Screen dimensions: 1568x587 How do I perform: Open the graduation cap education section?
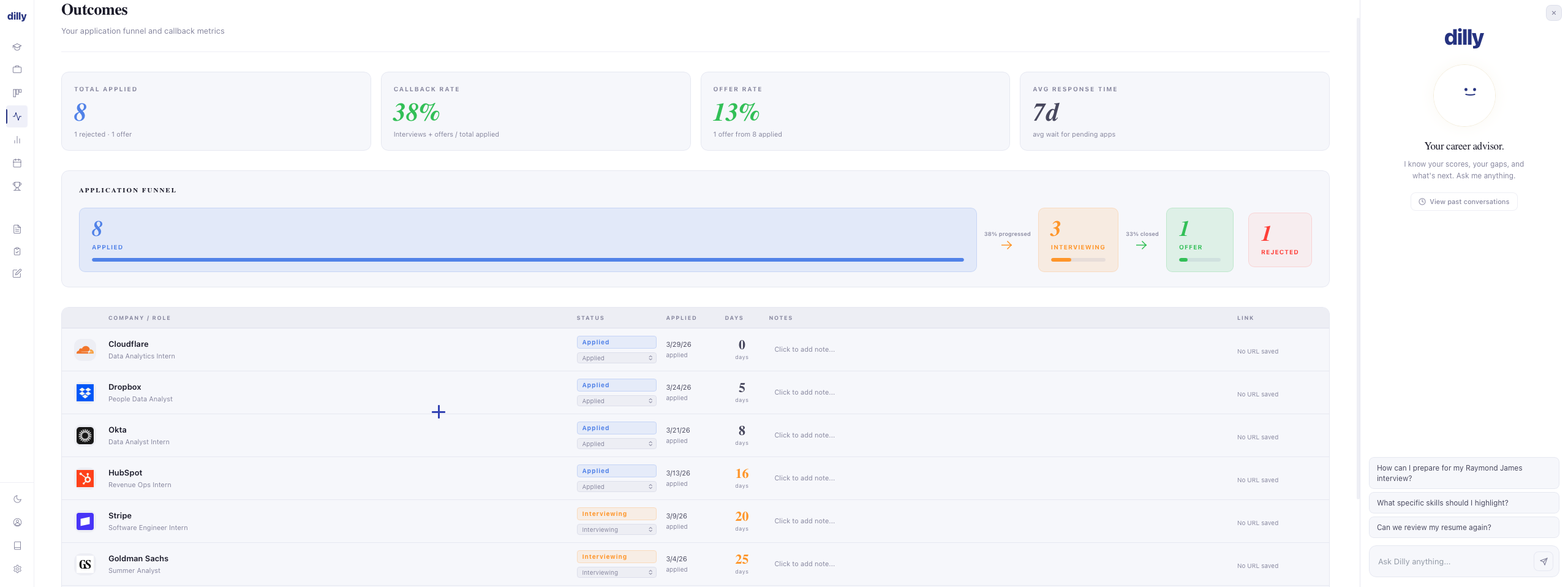point(17,47)
